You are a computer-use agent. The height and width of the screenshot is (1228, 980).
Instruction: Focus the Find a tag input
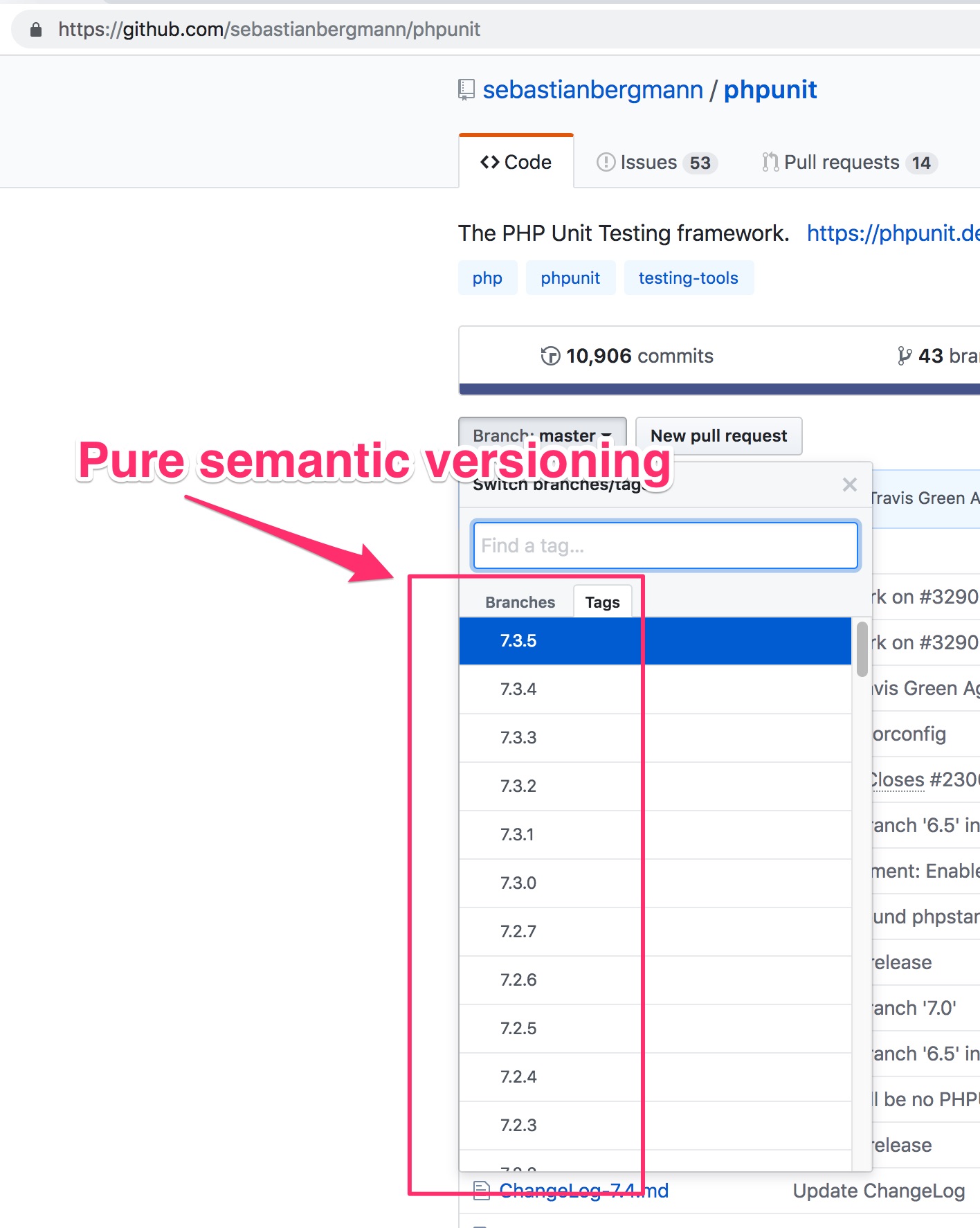[x=665, y=545]
